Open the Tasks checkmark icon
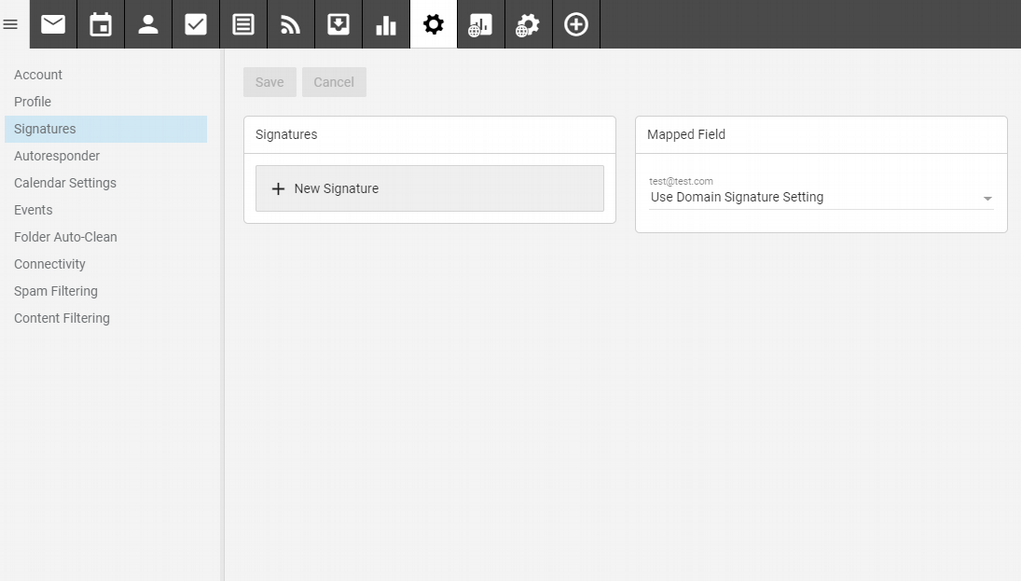This screenshot has height=581, width=1021. click(x=196, y=24)
